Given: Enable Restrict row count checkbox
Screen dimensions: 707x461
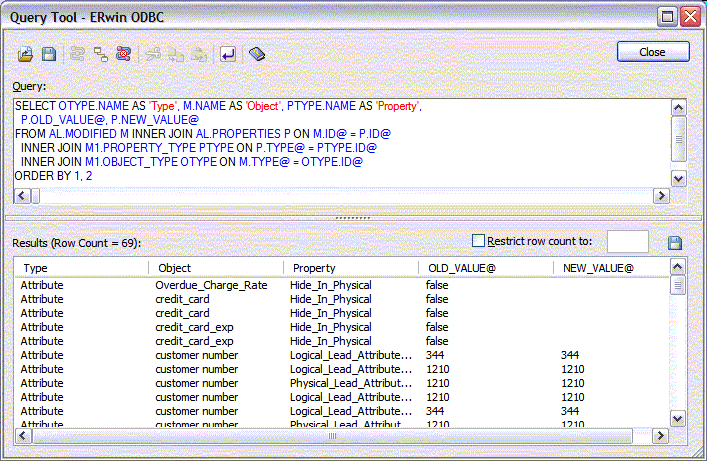Looking at the screenshot, I should pos(478,240).
